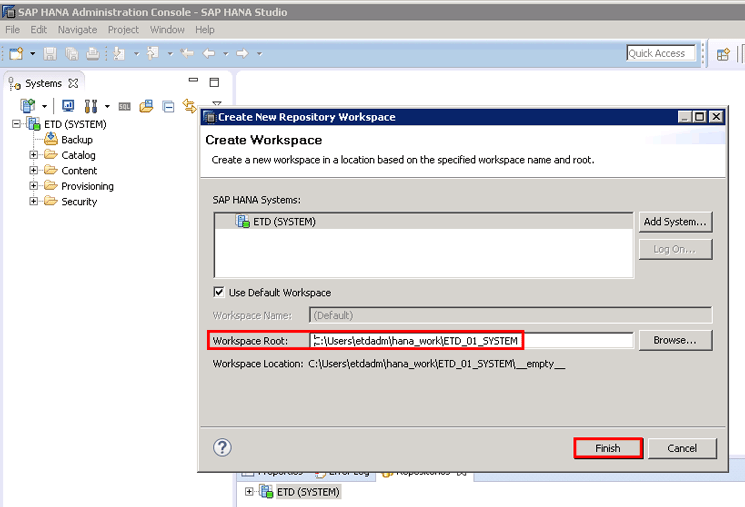Click the Add System icon in Systems toolbar
Image resolution: width=745 pixels, height=507 pixels.
27,106
